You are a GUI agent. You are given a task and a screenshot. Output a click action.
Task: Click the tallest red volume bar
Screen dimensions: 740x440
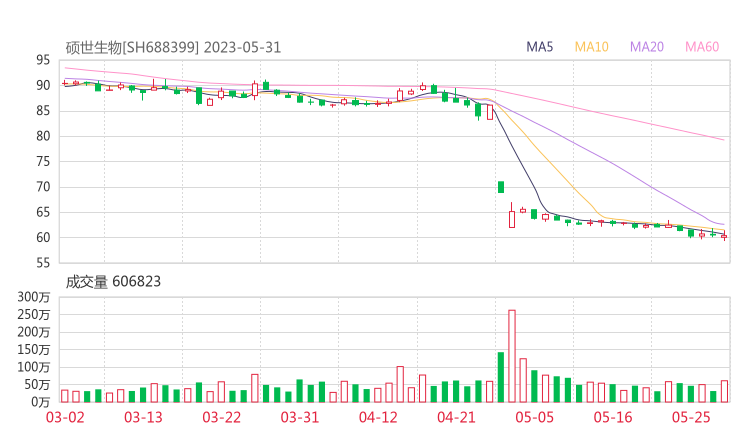click(512, 356)
